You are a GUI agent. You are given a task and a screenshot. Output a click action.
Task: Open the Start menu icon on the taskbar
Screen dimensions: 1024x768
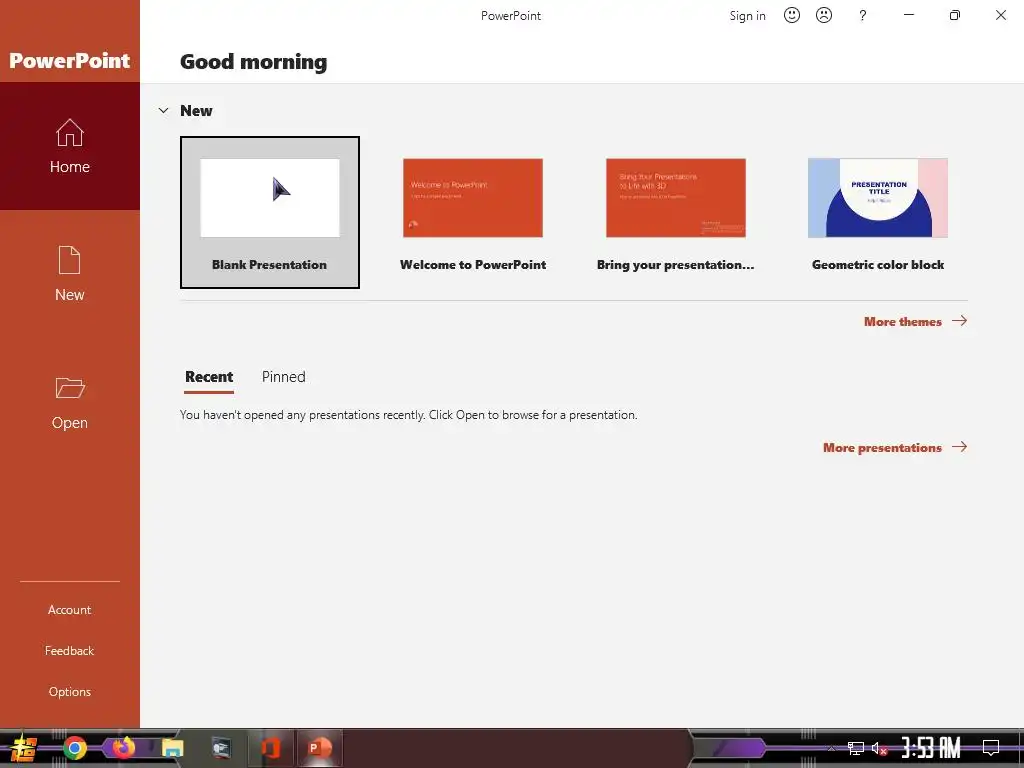pyautogui.click(x=24, y=748)
